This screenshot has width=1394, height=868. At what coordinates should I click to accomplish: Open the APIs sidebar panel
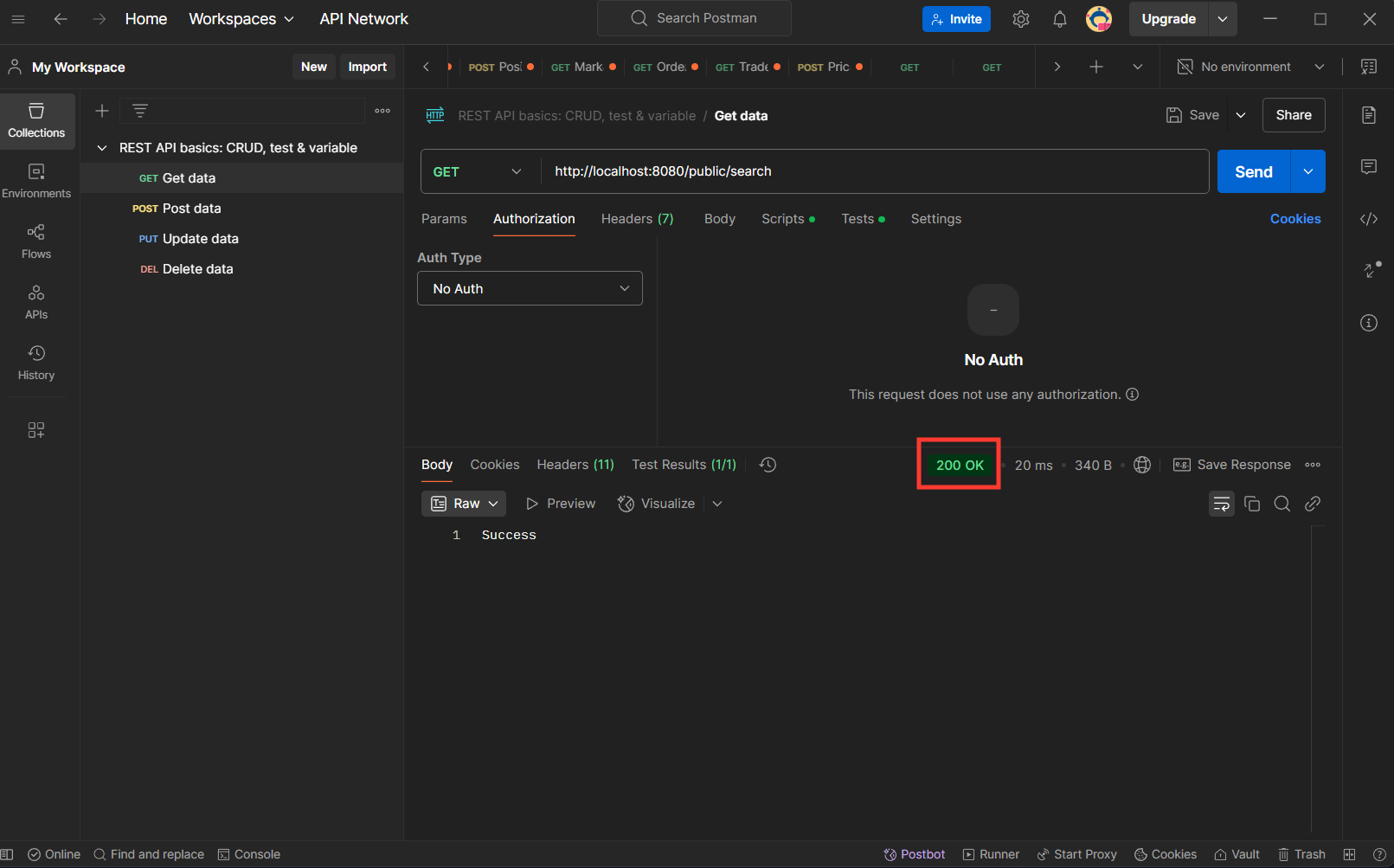[x=36, y=303]
